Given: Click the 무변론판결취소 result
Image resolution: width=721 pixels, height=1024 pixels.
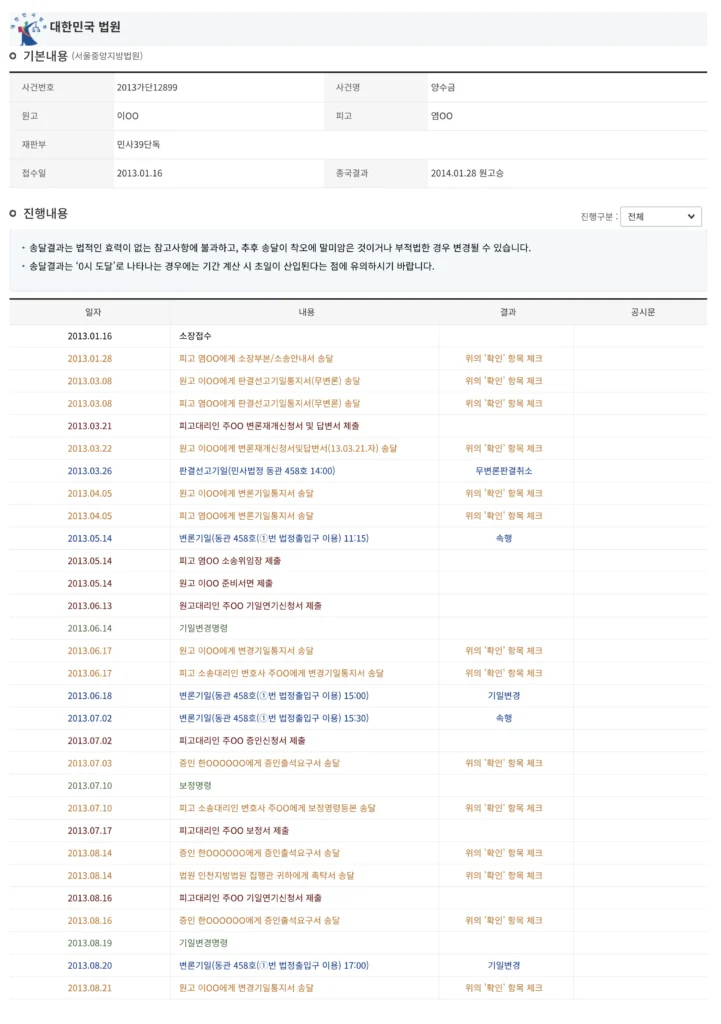Looking at the screenshot, I should point(504,471).
